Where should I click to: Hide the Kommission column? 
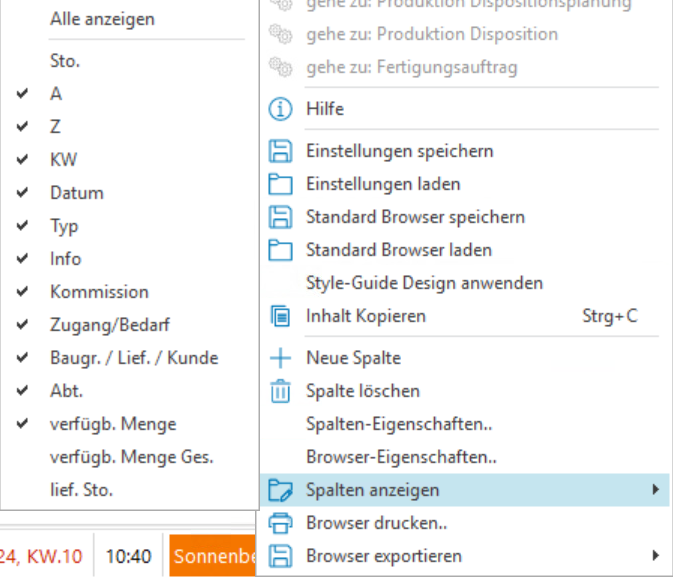[x=99, y=292]
